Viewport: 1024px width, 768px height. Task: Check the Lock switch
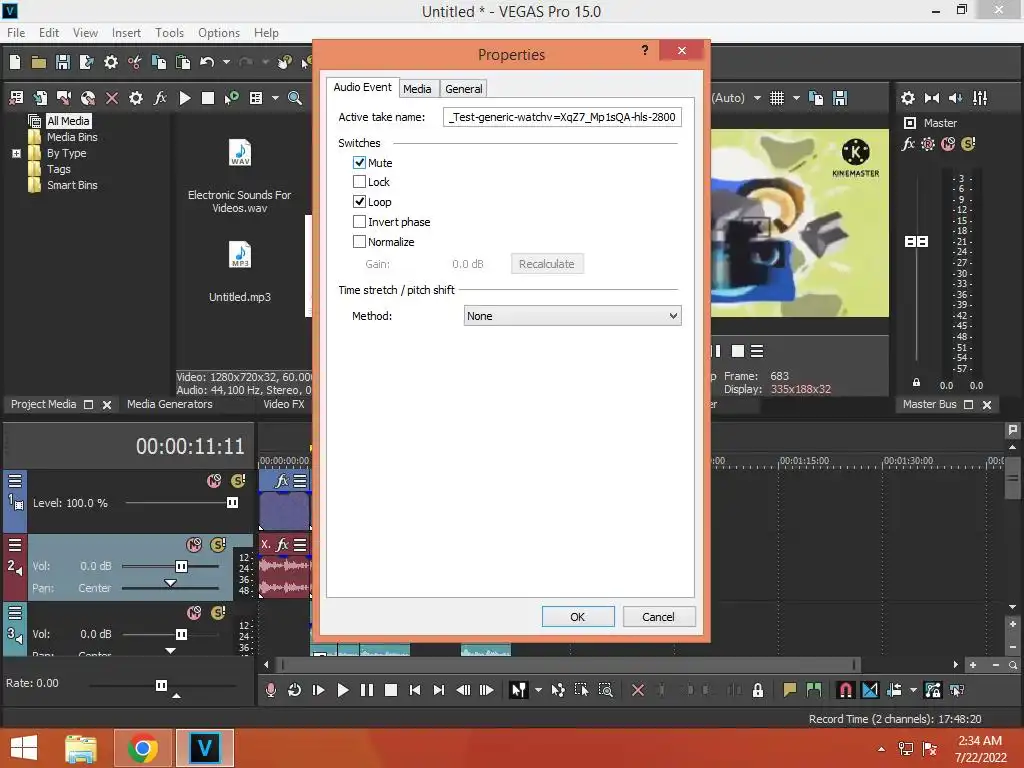(x=359, y=182)
